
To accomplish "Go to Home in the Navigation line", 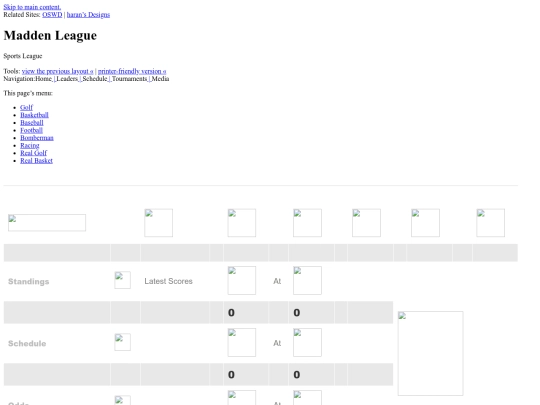I will pos(43,79).
